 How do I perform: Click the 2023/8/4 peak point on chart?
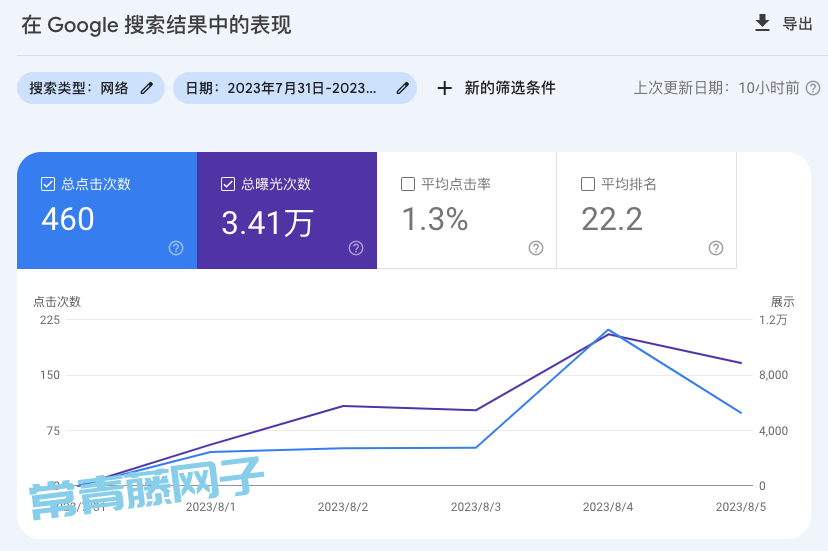click(608, 330)
